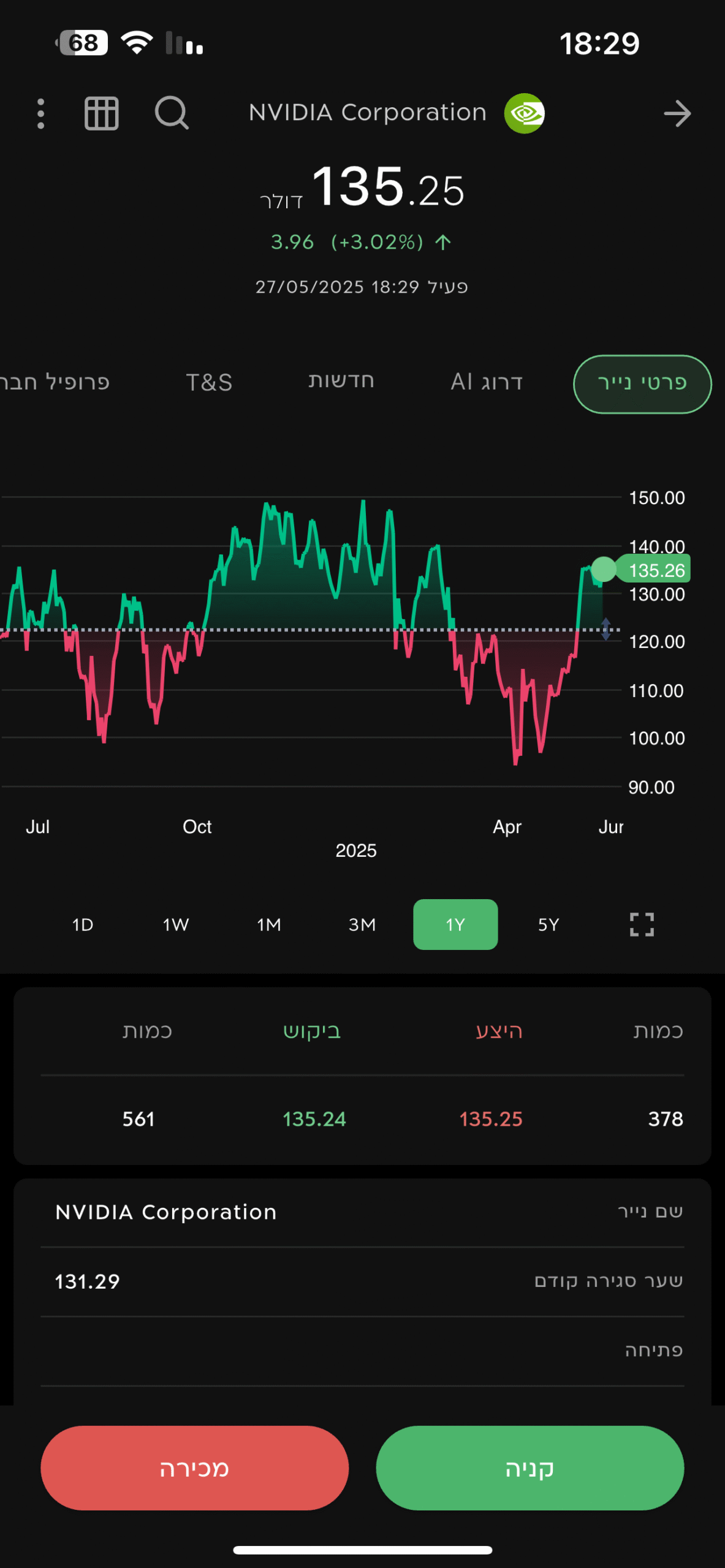Select the 5Y chart range

click(x=548, y=924)
